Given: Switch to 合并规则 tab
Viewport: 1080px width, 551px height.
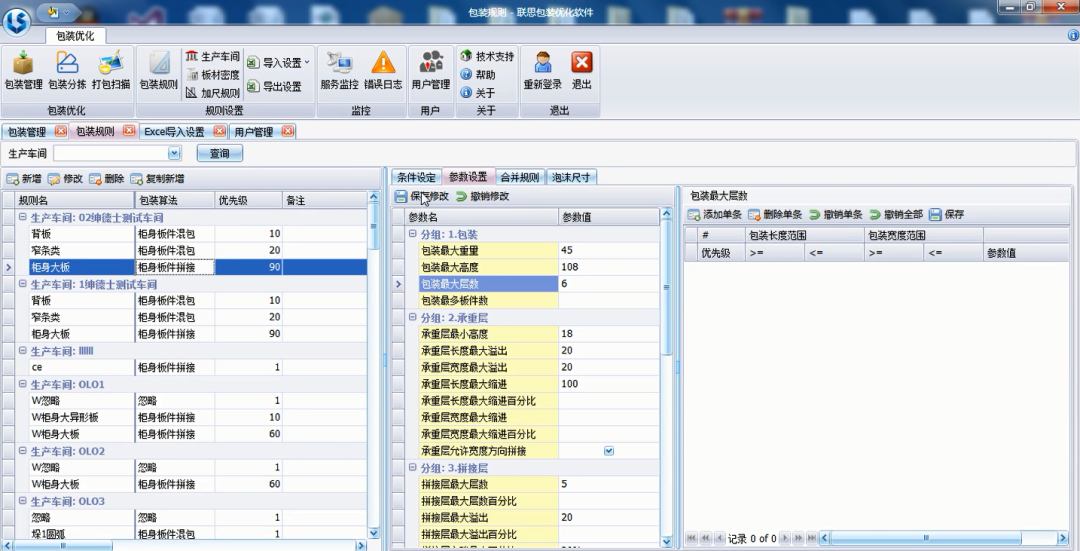Looking at the screenshot, I should (520, 178).
